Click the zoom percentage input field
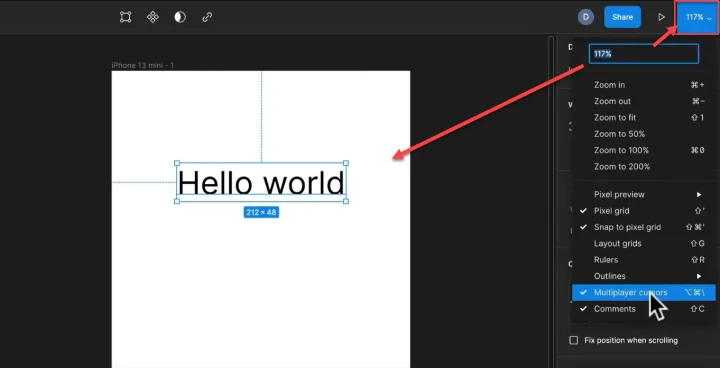The width and height of the screenshot is (720, 368). pos(644,54)
